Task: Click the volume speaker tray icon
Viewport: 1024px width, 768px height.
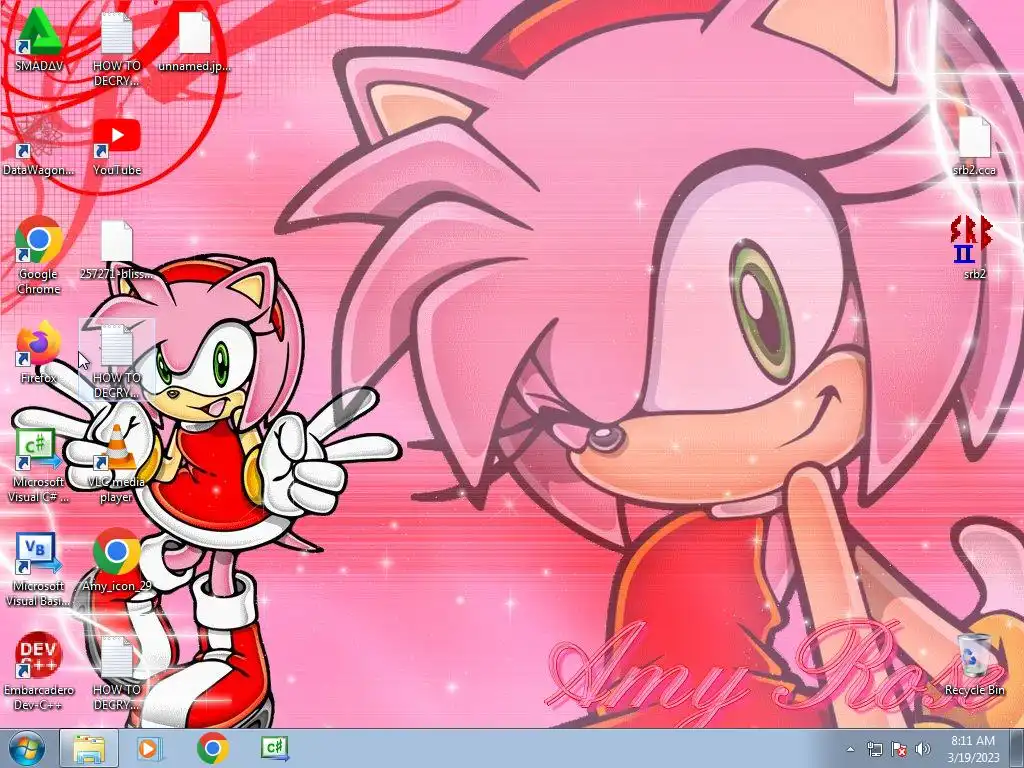Action: [923, 749]
